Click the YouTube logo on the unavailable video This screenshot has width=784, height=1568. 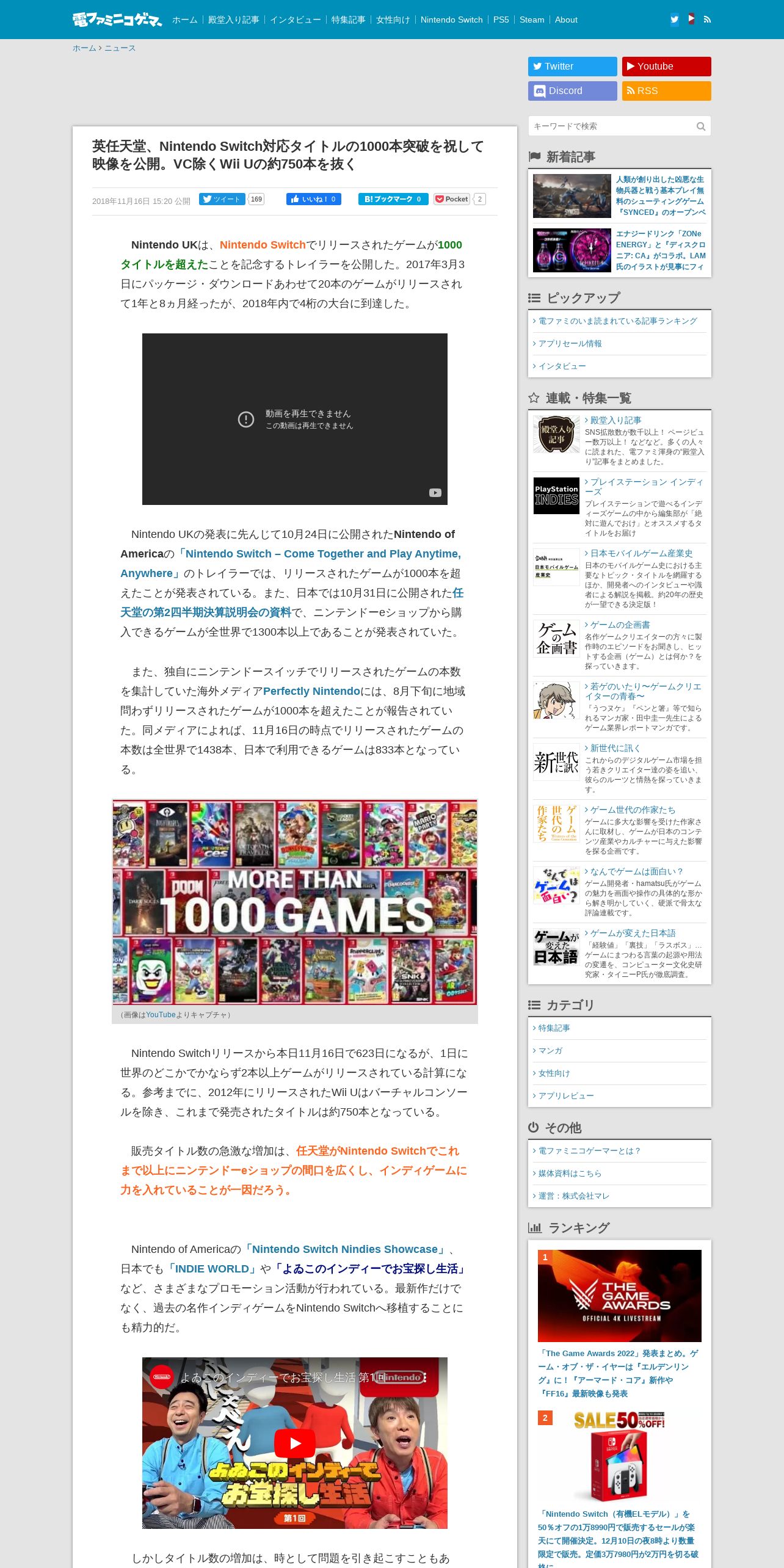point(435,493)
